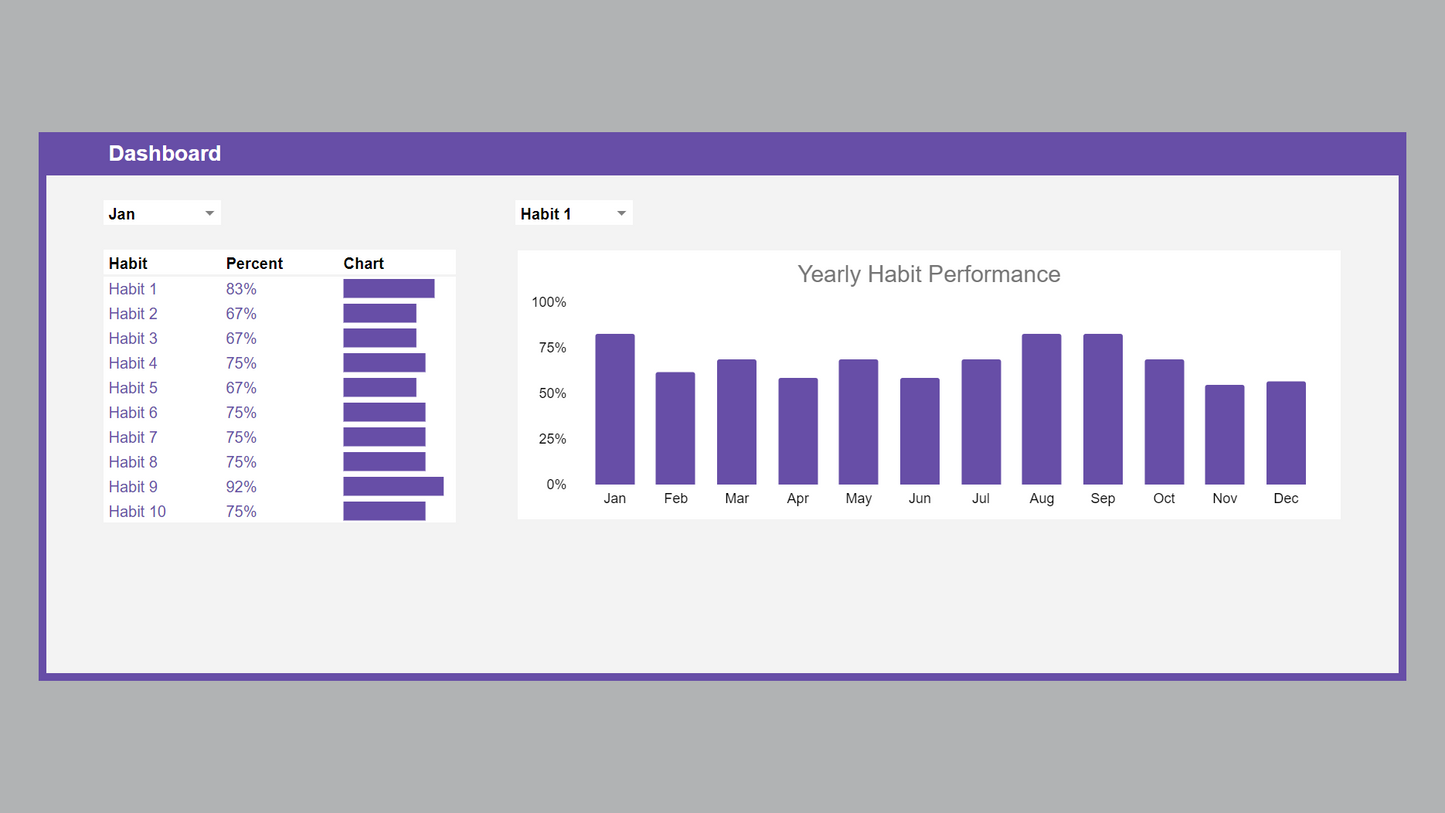Click the Nov bar in the chart
Screen dimensions: 1445x813
1224,435
